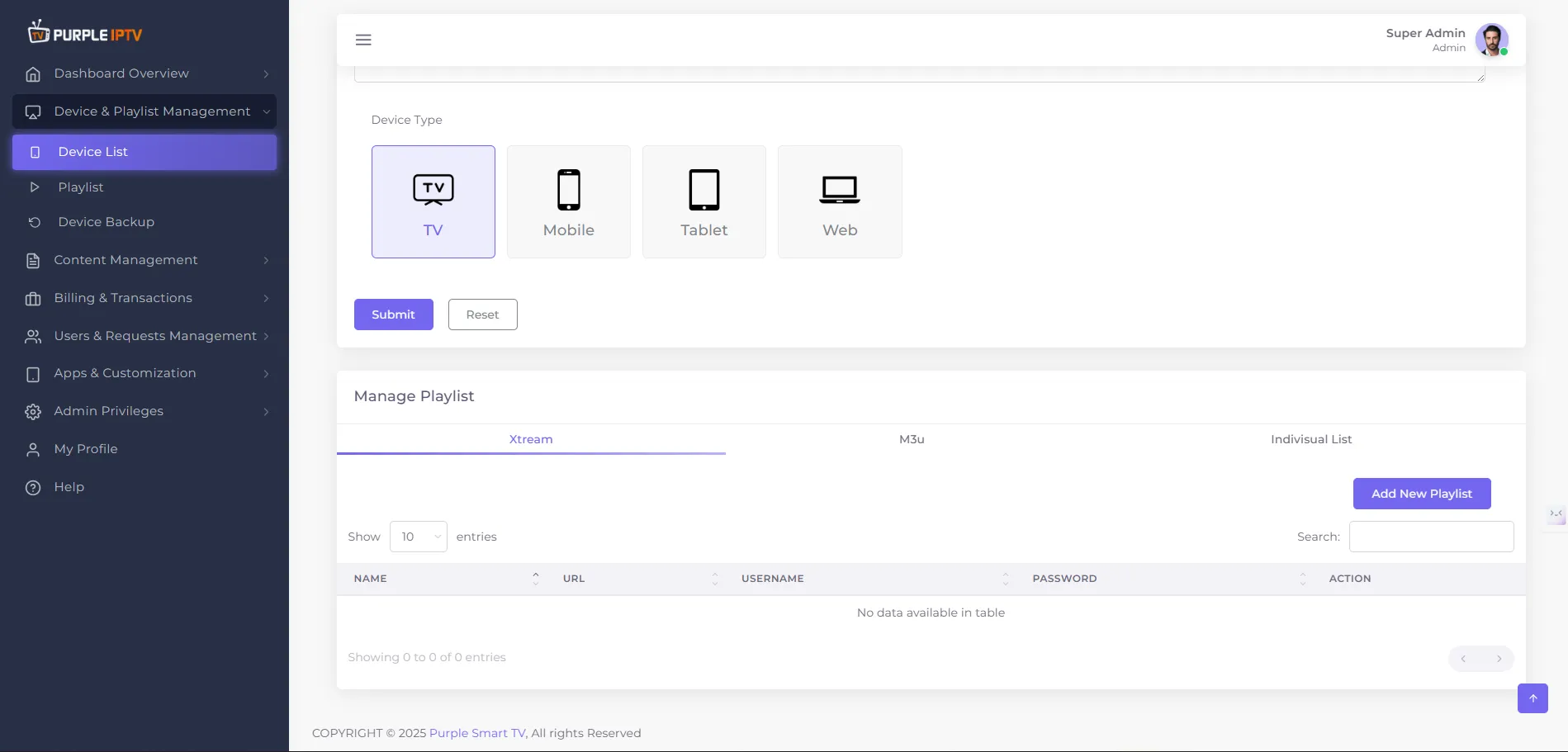Switch to the M3u tab
The image size is (1568, 752).
click(x=912, y=439)
